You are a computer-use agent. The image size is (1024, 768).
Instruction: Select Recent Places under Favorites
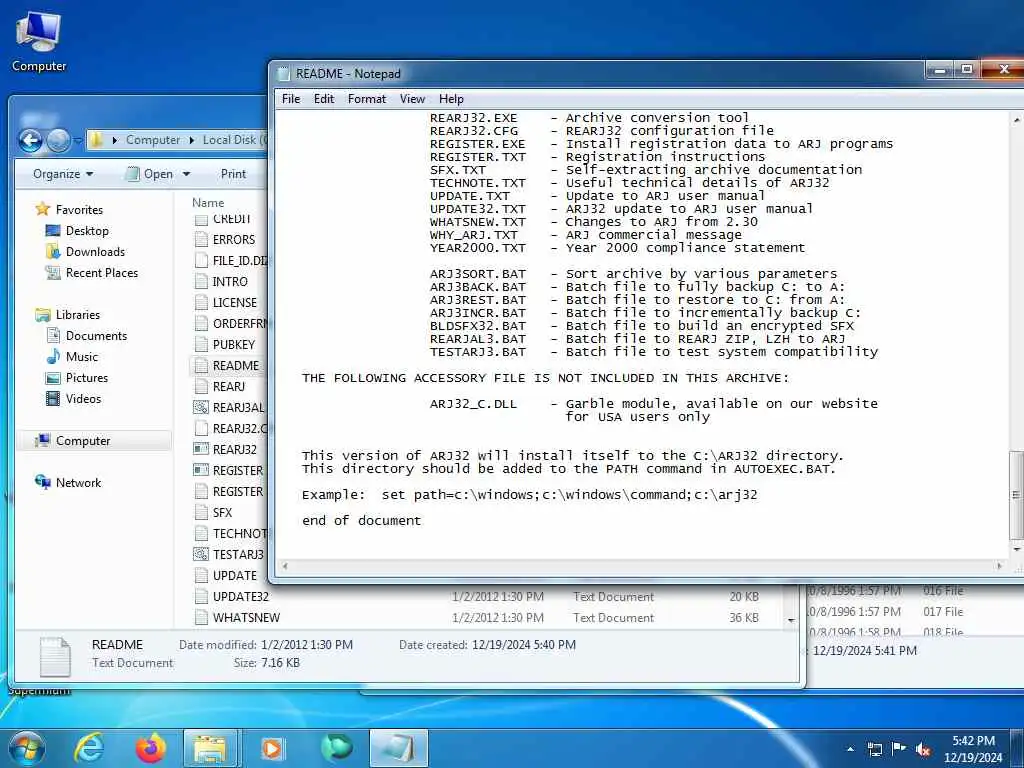coord(101,272)
